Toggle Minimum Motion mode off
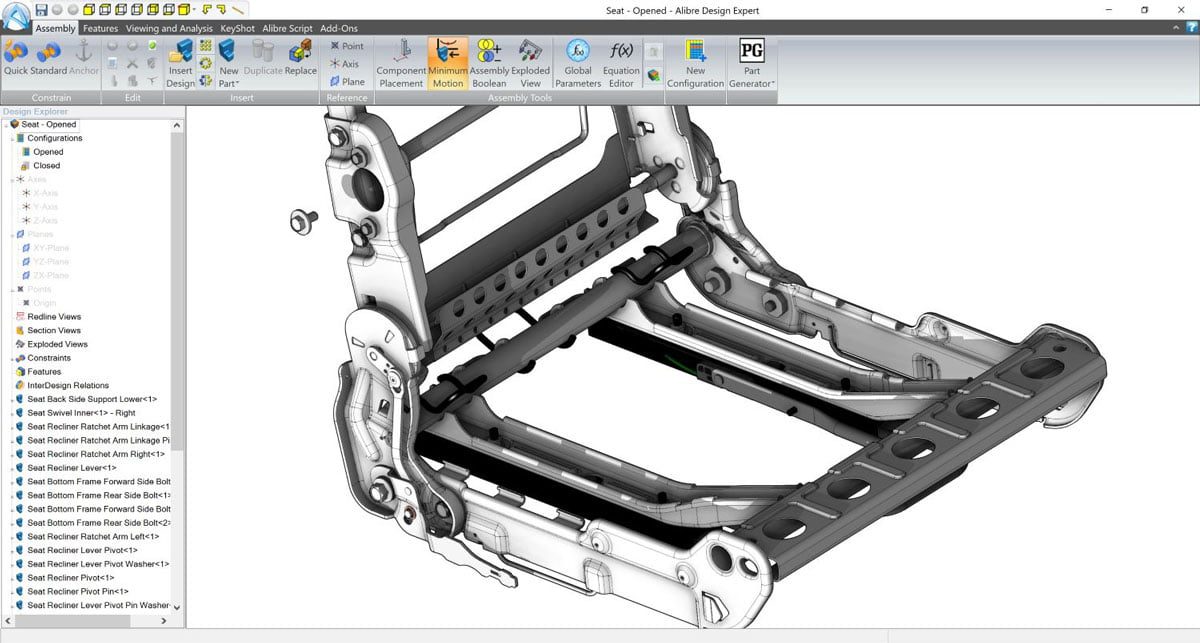 tap(447, 63)
